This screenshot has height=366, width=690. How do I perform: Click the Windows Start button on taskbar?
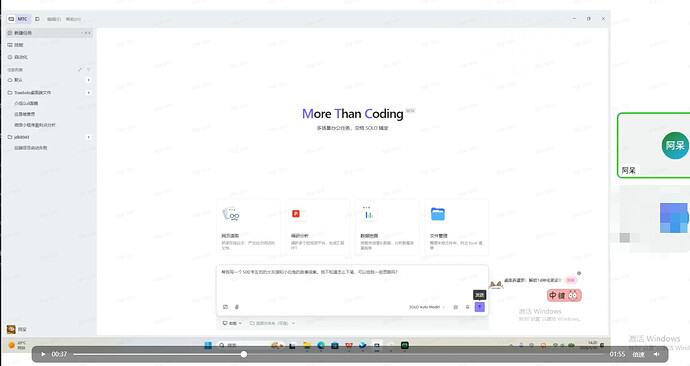pos(208,345)
